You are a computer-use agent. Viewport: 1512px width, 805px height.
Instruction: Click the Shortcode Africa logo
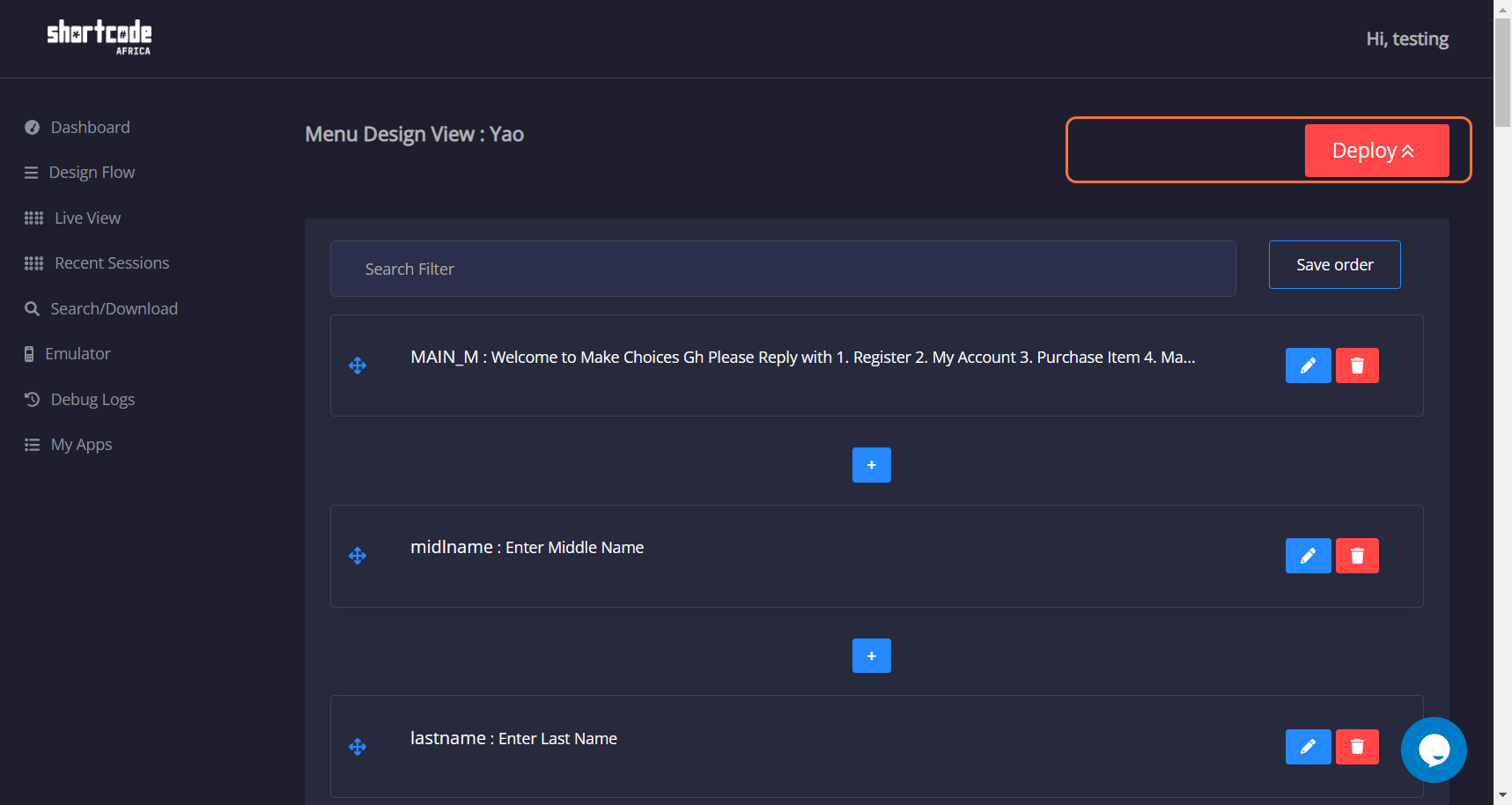click(100, 38)
